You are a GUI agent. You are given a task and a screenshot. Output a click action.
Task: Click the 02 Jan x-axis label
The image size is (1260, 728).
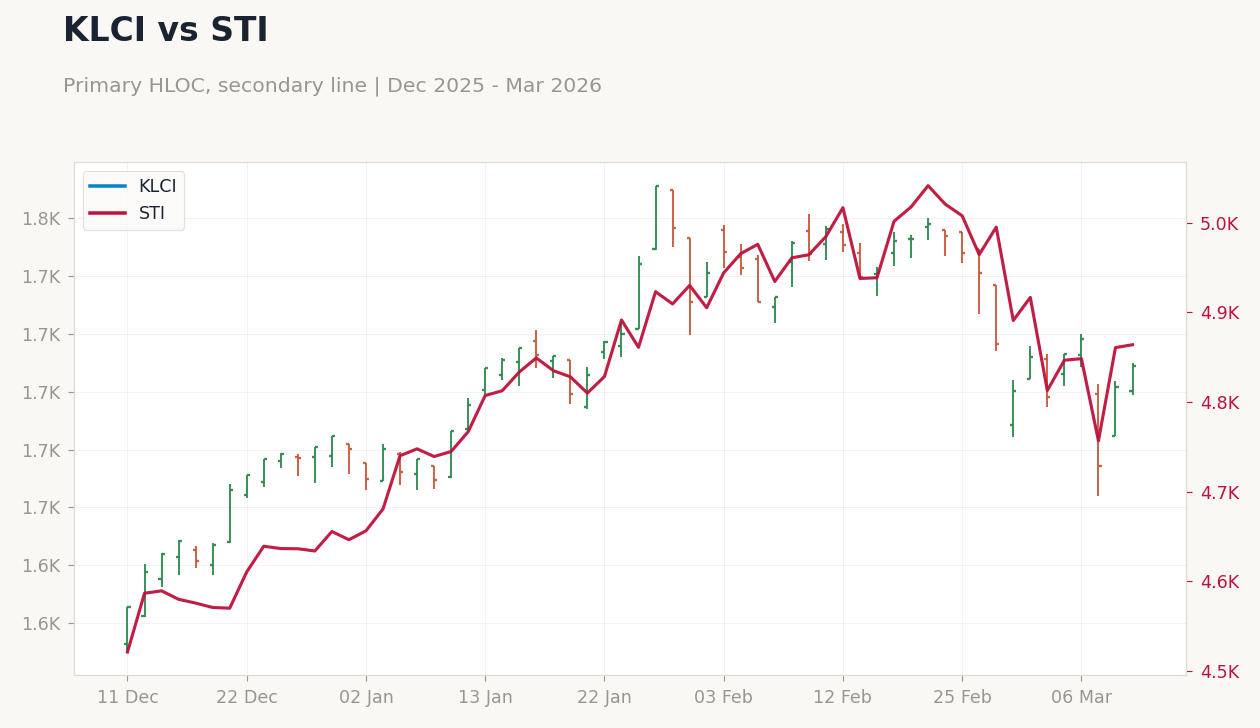[x=366, y=697]
